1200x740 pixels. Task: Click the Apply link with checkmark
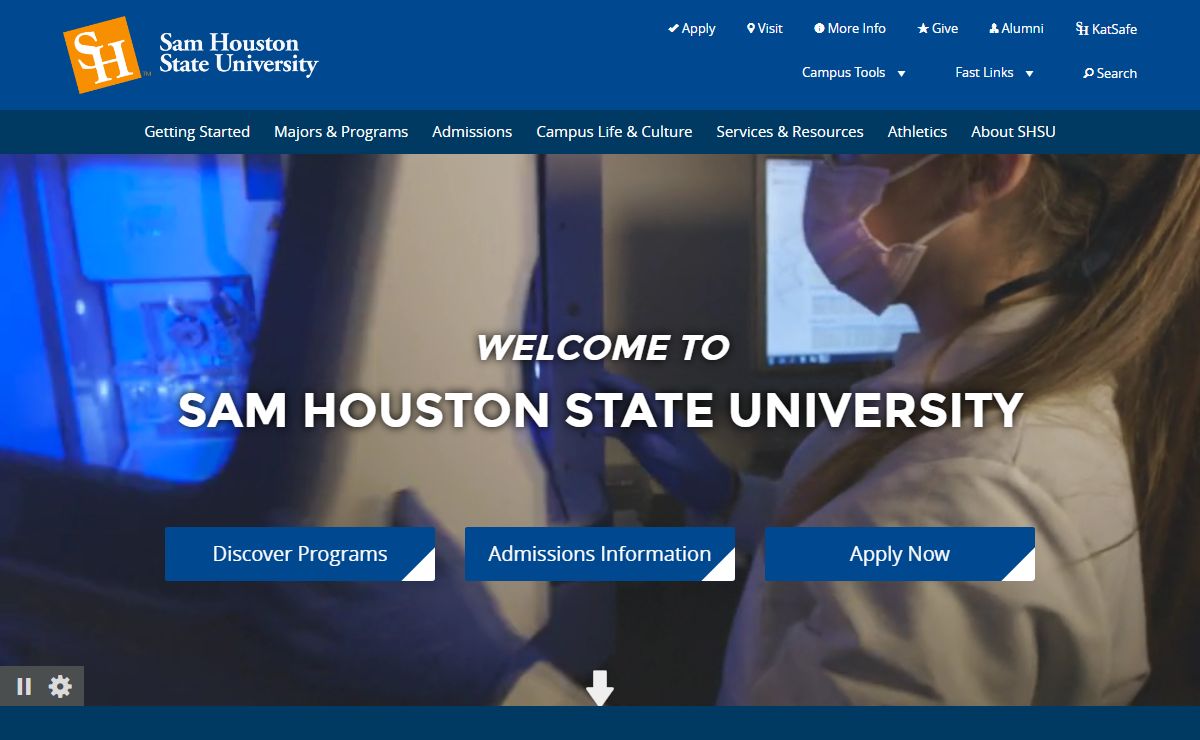692,29
